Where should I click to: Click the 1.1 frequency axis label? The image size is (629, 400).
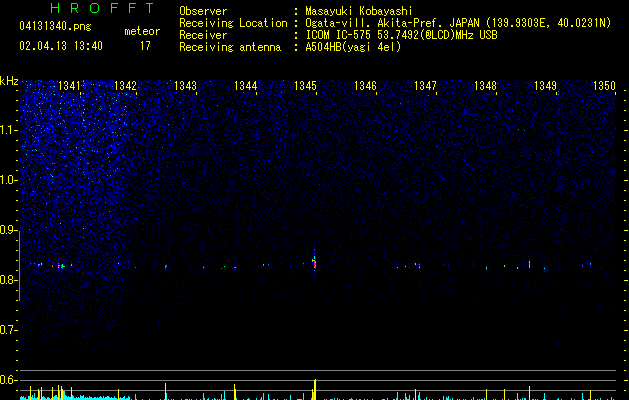pyautogui.click(x=8, y=130)
